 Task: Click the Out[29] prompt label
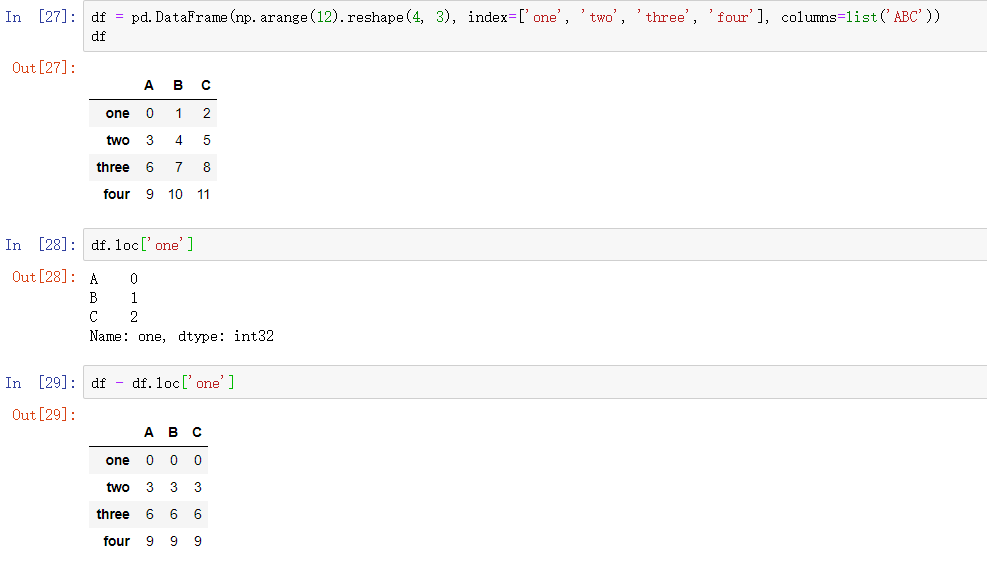coord(44,414)
